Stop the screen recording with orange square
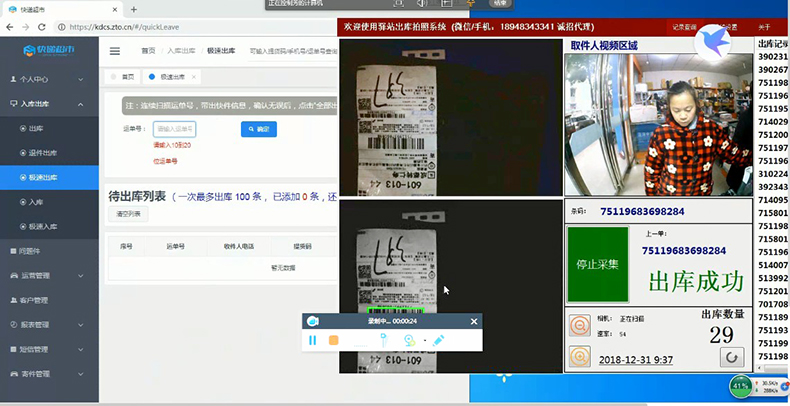The height and width of the screenshot is (406, 790). pos(334,341)
